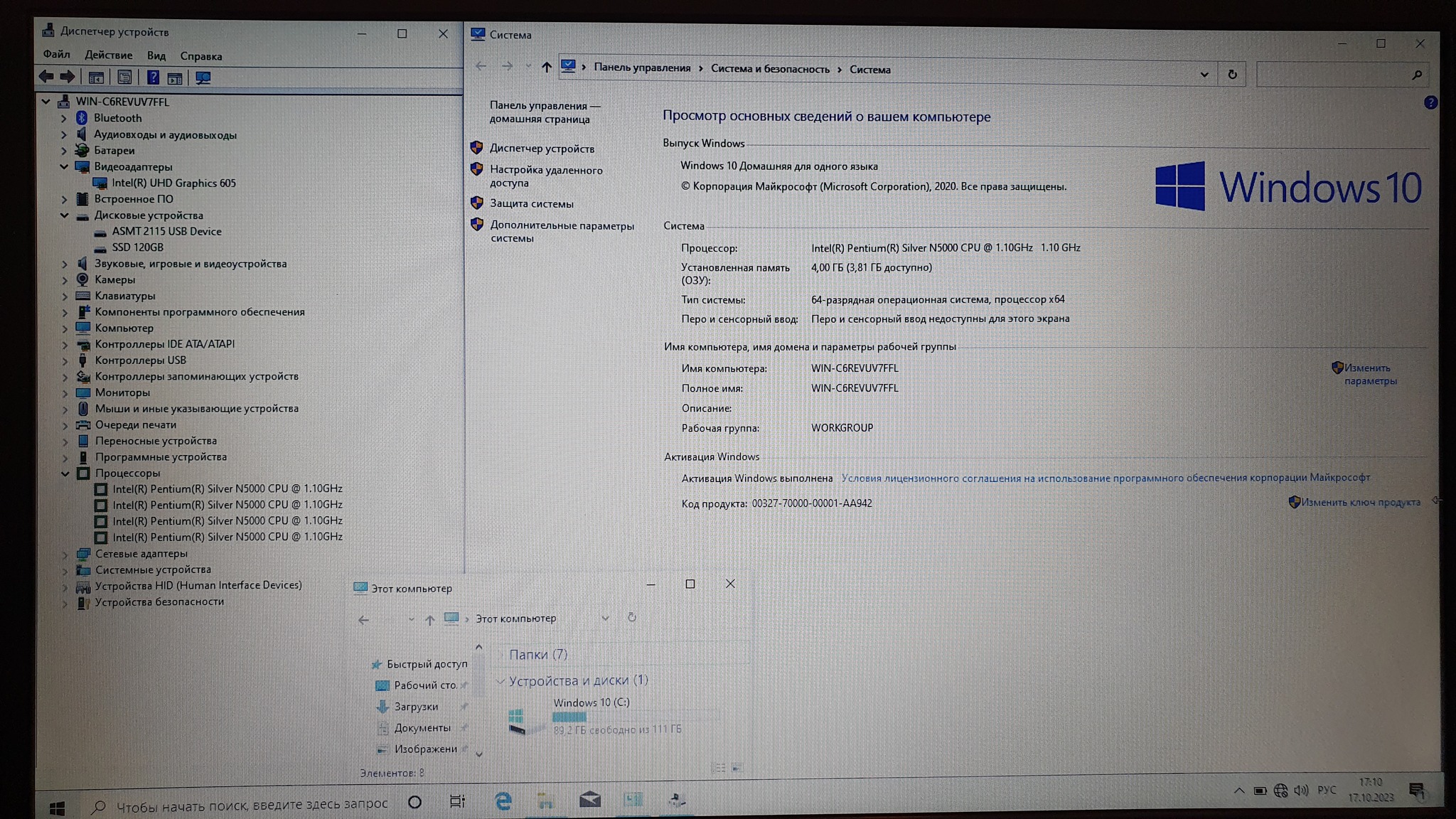
Task: Open the Действие menu
Action: 108,55
